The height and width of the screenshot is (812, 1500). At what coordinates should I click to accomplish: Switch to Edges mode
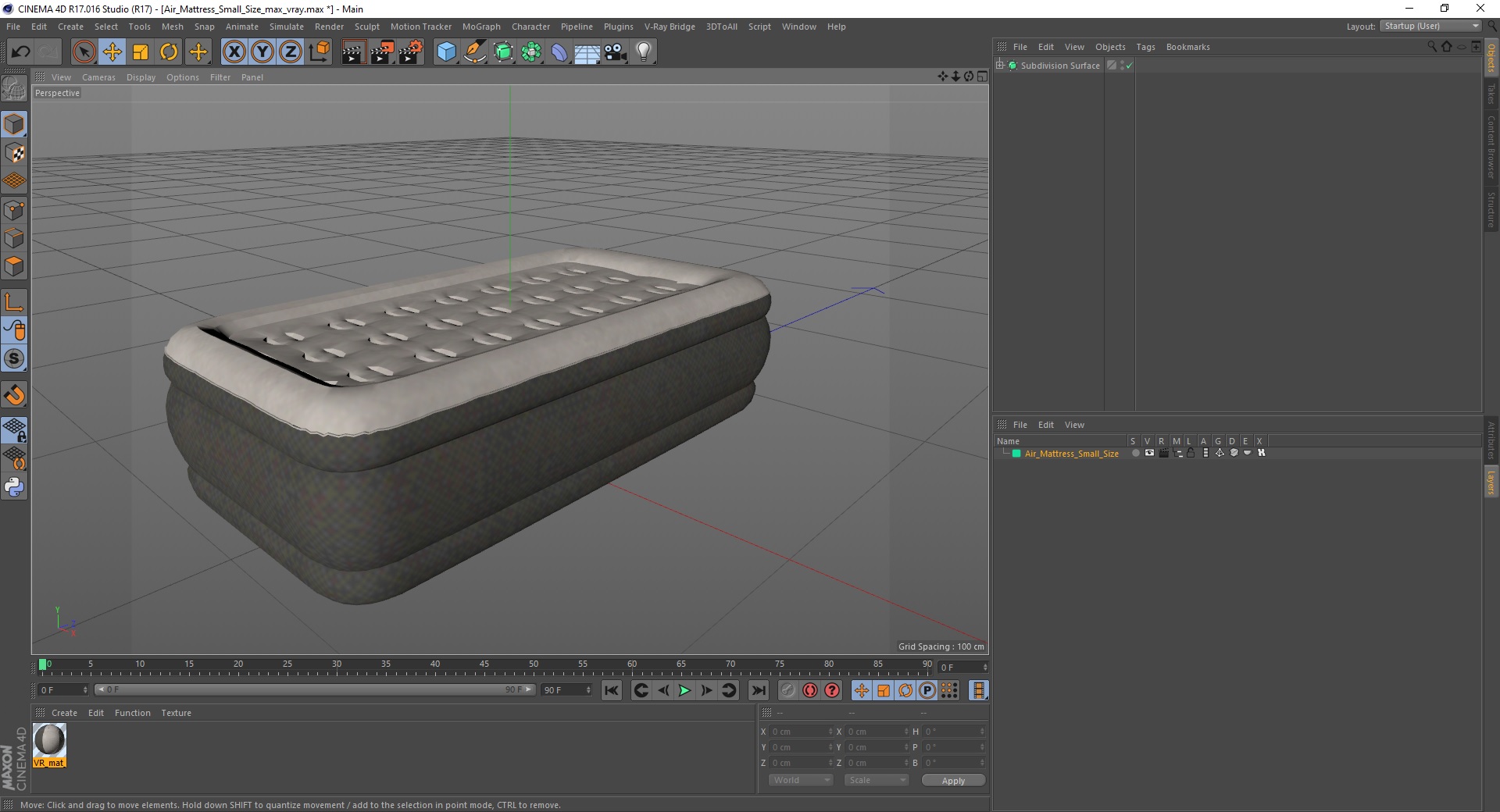click(14, 238)
